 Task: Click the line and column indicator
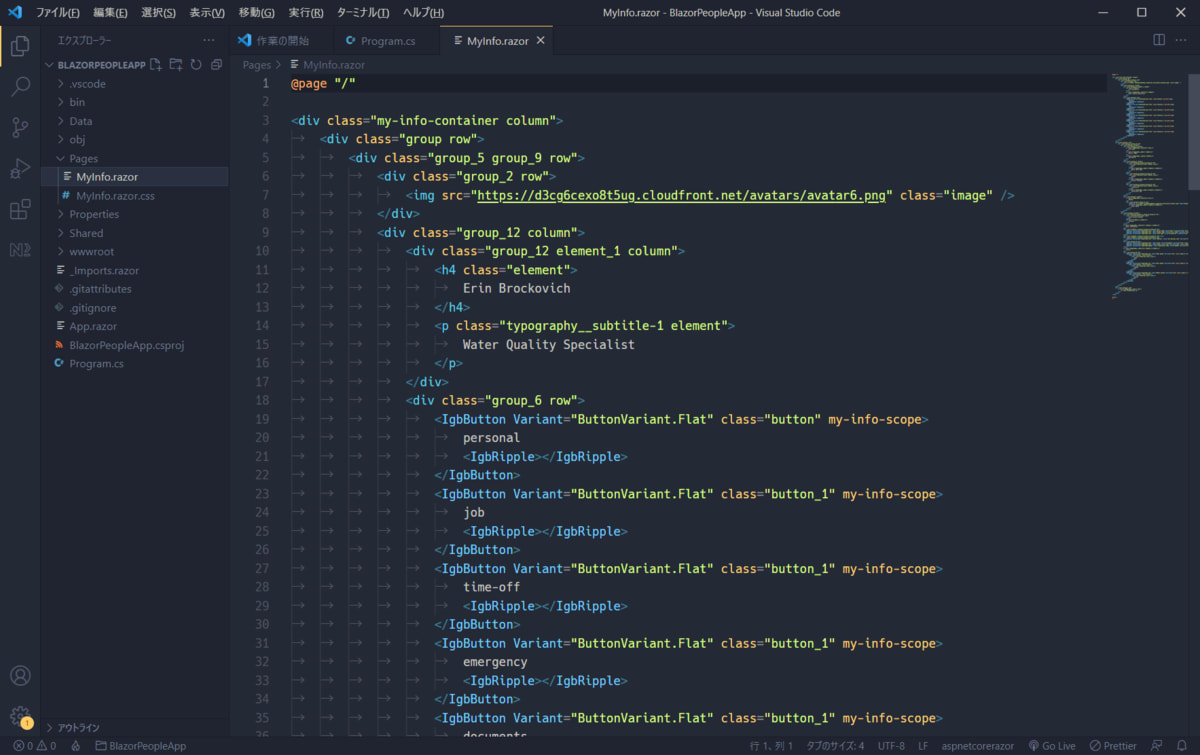771,746
